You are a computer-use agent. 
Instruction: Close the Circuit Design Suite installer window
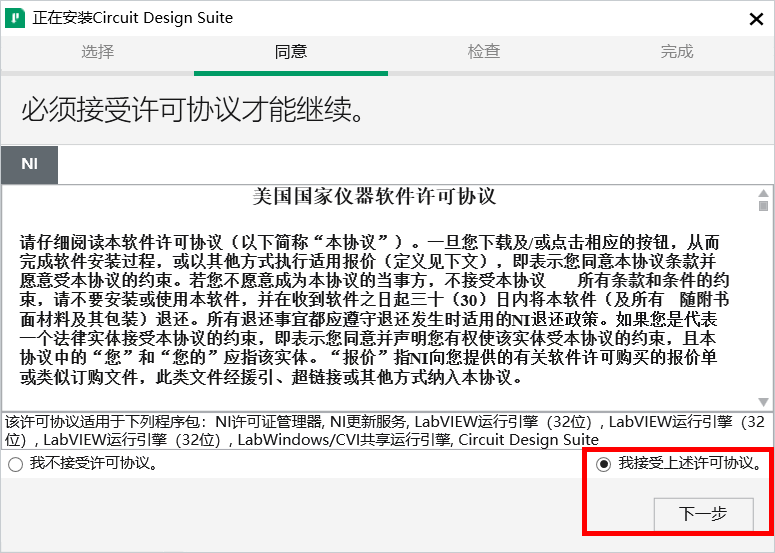[756, 19]
